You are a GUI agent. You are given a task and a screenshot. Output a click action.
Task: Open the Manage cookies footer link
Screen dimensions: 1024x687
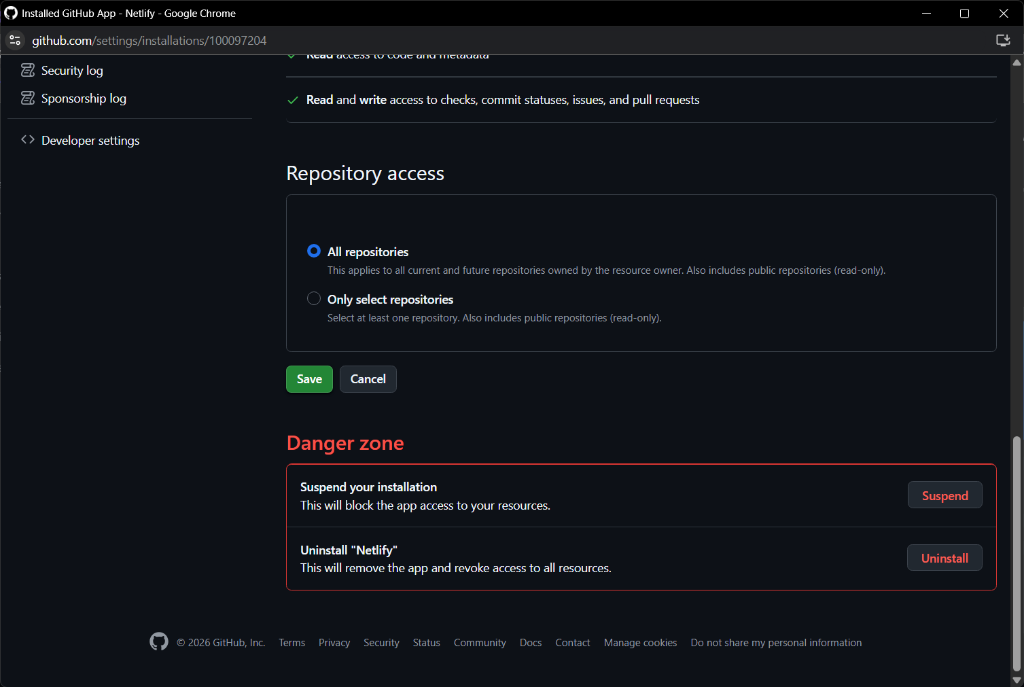pos(640,643)
